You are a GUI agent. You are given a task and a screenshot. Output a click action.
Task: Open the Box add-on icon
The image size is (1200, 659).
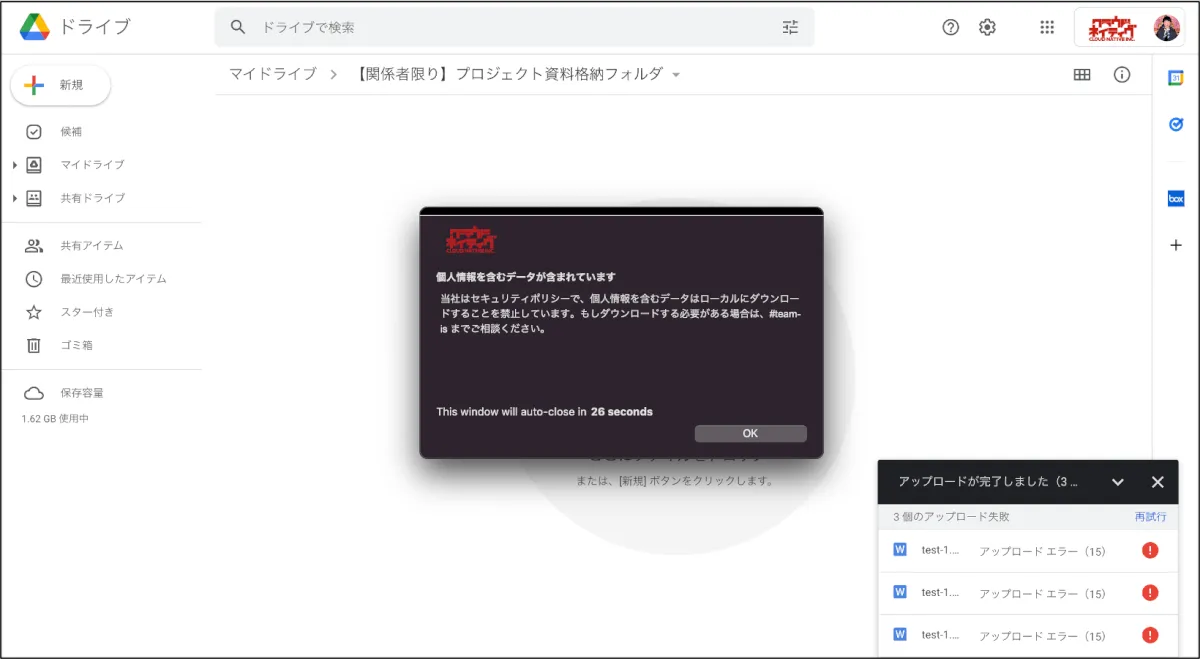(1176, 198)
